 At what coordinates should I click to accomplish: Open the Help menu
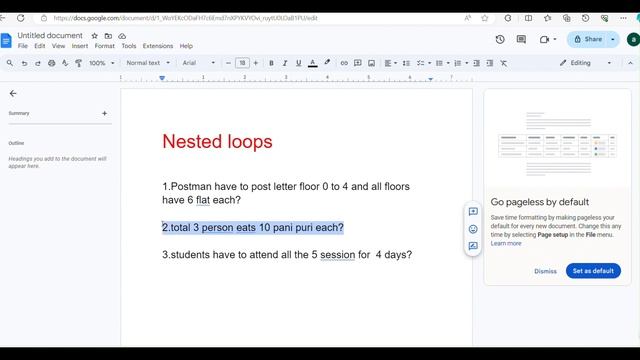click(186, 46)
